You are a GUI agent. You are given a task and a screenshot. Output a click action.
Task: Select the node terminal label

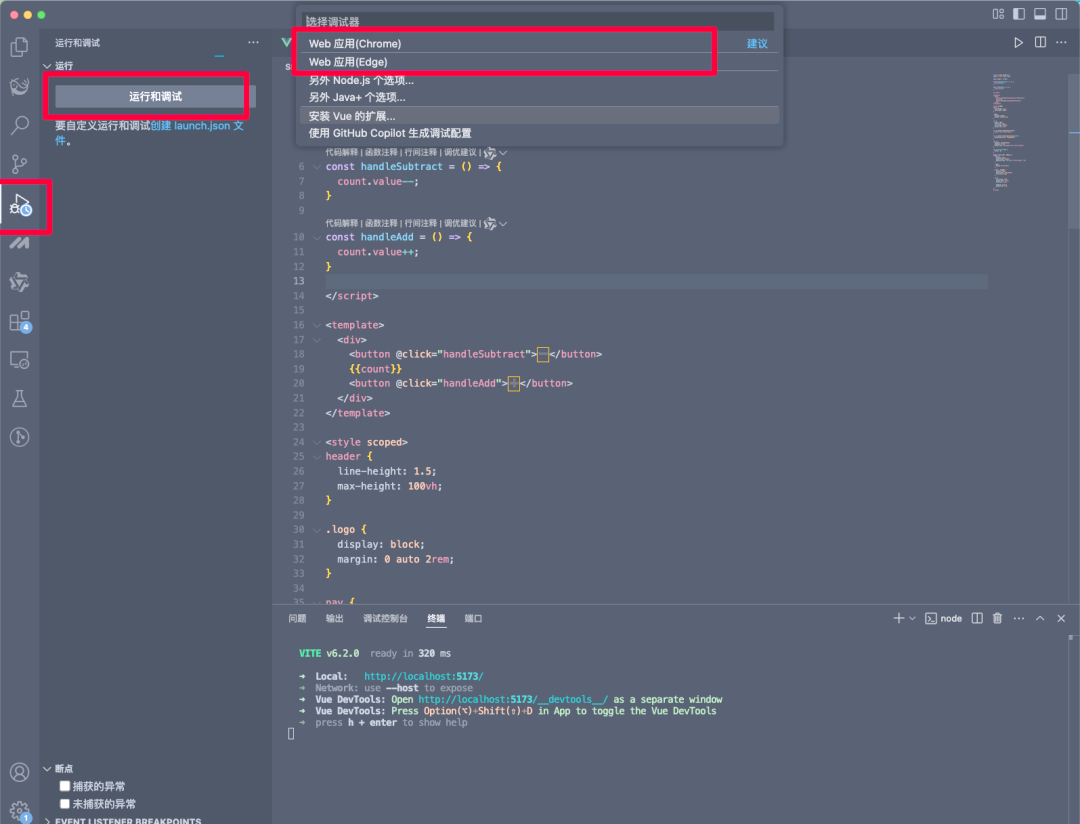click(x=944, y=618)
